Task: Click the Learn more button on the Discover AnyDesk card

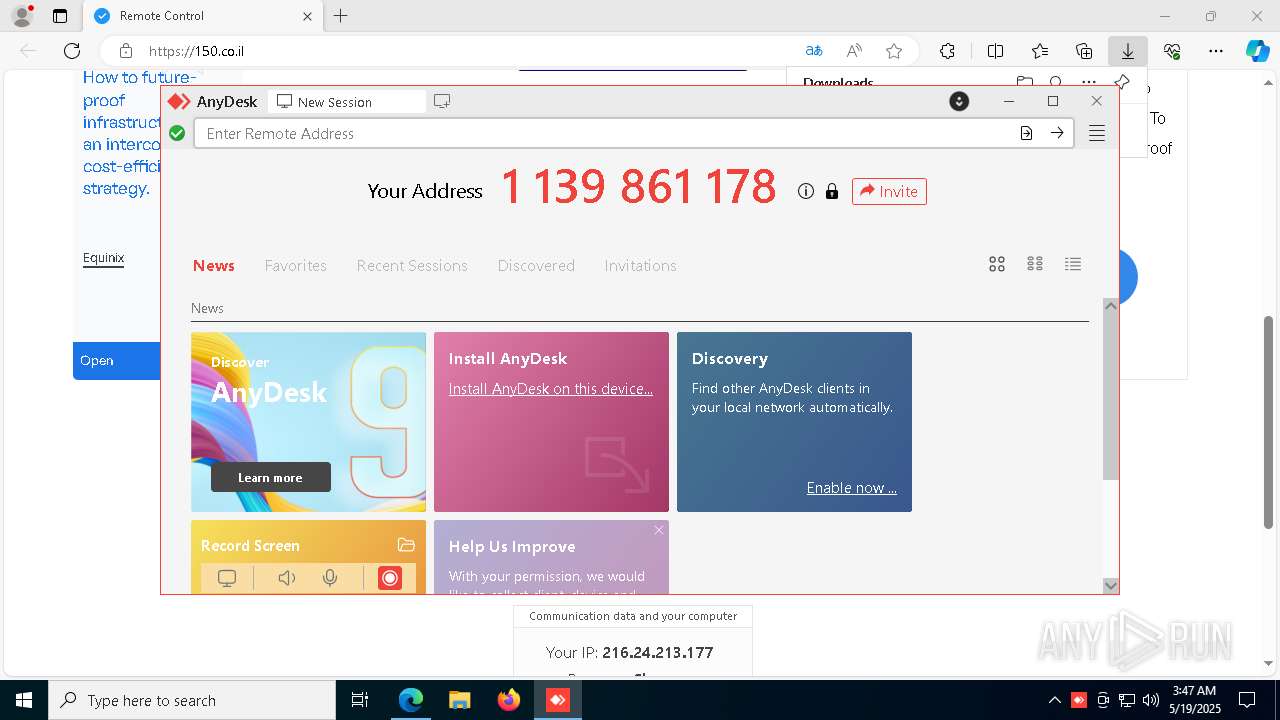Action: 271,477
